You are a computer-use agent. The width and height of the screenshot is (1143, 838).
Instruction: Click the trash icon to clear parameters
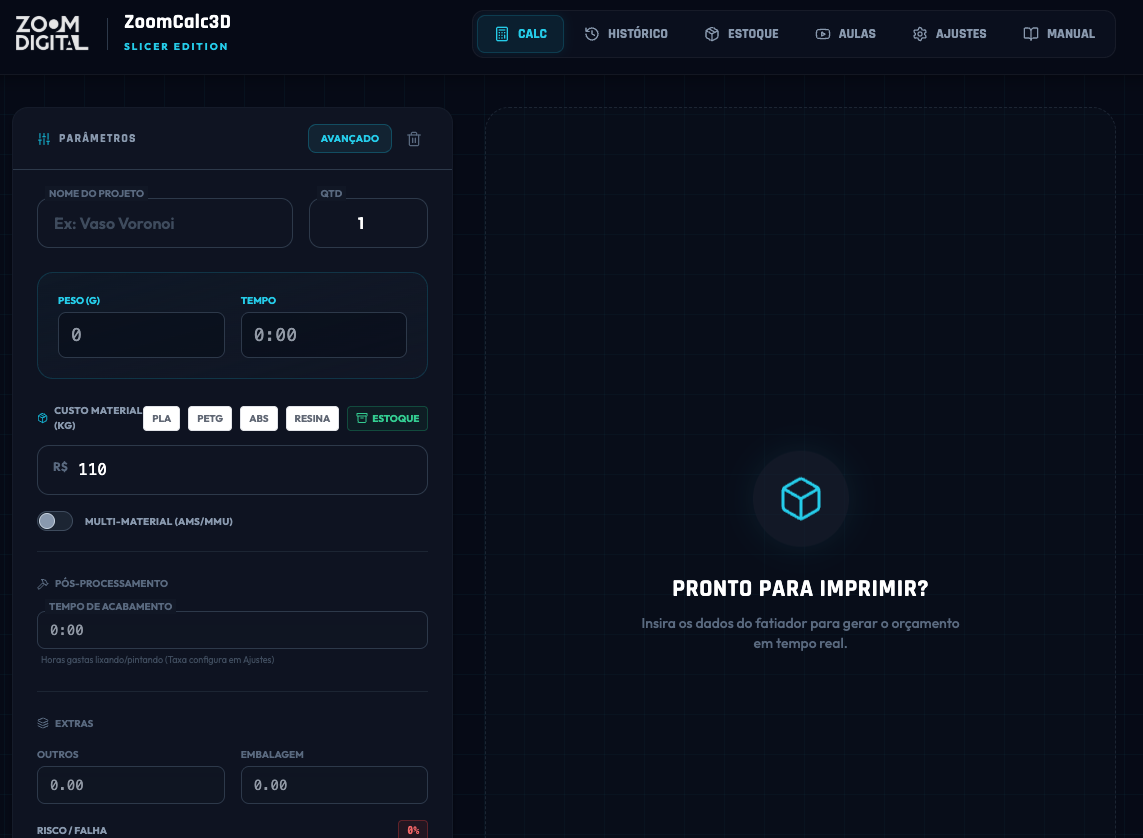pyautogui.click(x=414, y=139)
